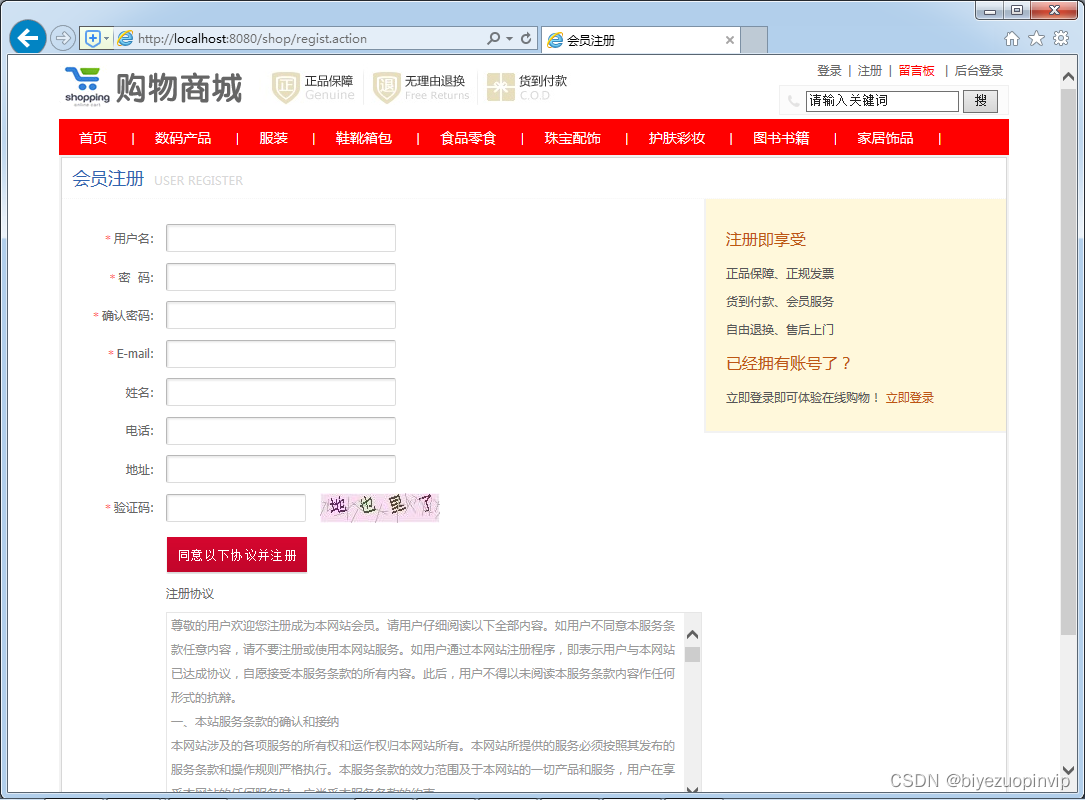This screenshot has height=800, width=1085.
Task: Click the main page vertical scrollbar thumb
Action: pyautogui.click(x=1068, y=360)
